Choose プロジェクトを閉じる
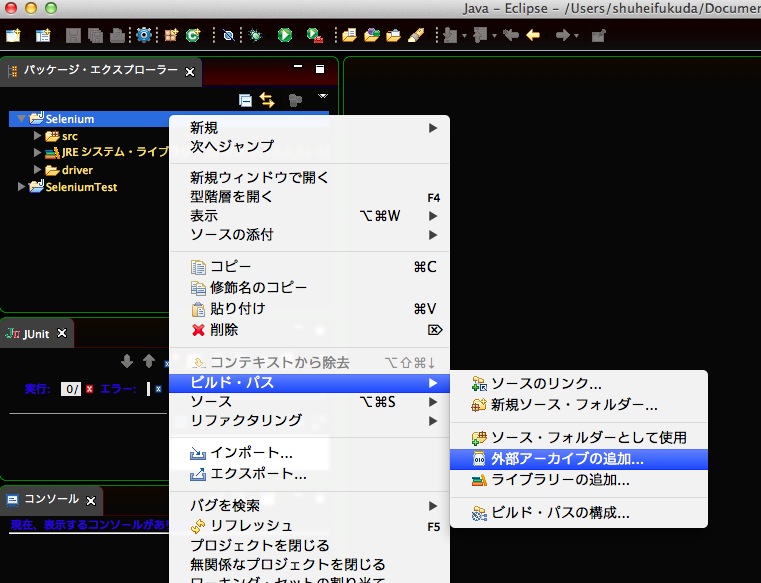Image resolution: width=761 pixels, height=583 pixels. pyautogui.click(x=309, y=545)
